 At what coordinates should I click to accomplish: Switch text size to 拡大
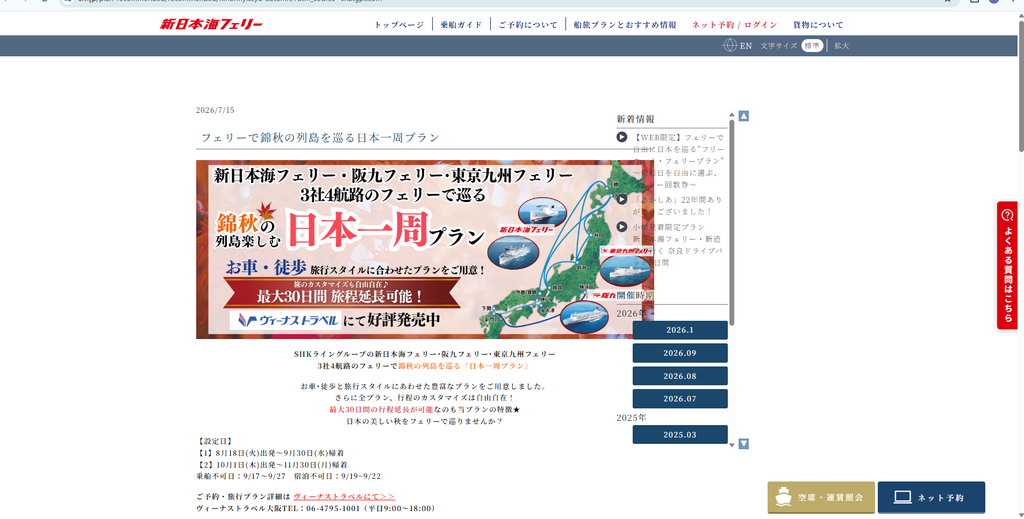tap(841, 46)
